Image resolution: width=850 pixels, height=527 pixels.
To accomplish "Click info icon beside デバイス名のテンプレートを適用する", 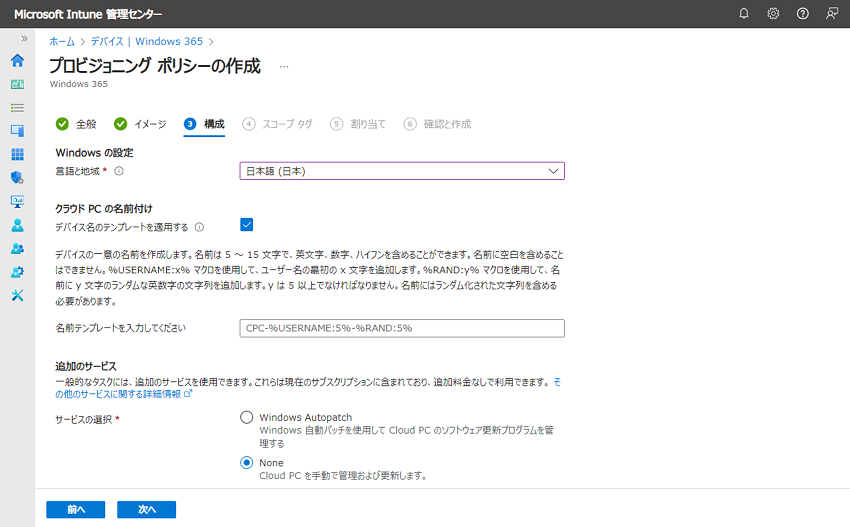I will [x=199, y=227].
